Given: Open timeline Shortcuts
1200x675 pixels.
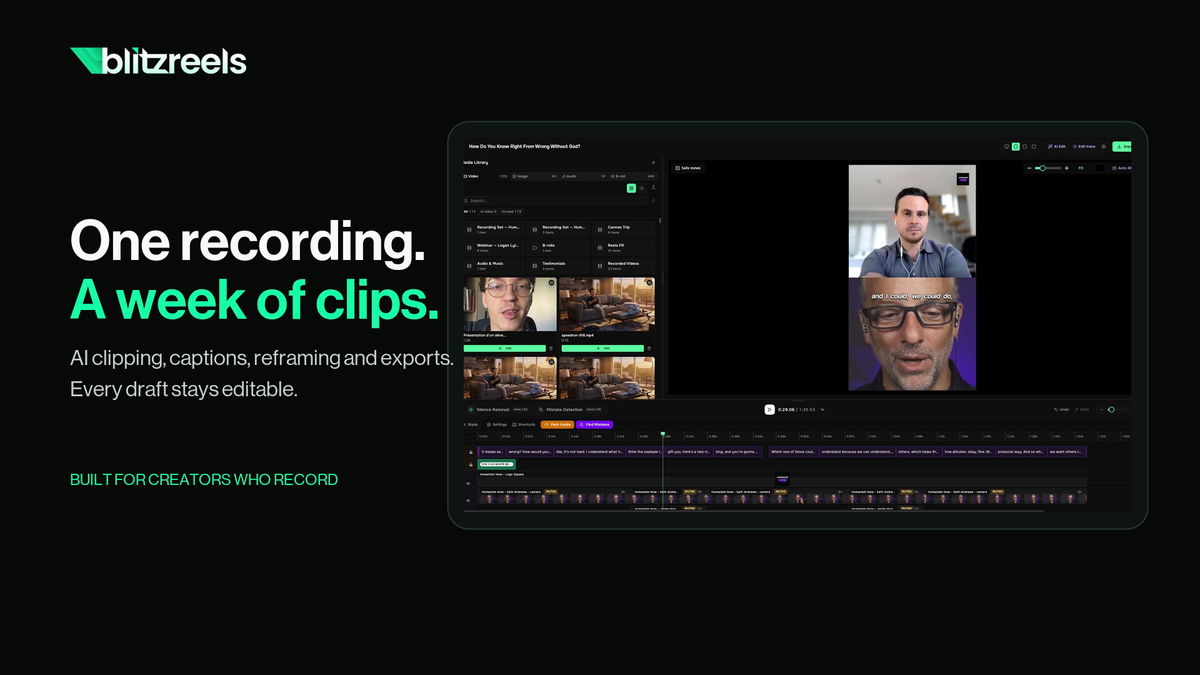Looking at the screenshot, I should 523,425.
